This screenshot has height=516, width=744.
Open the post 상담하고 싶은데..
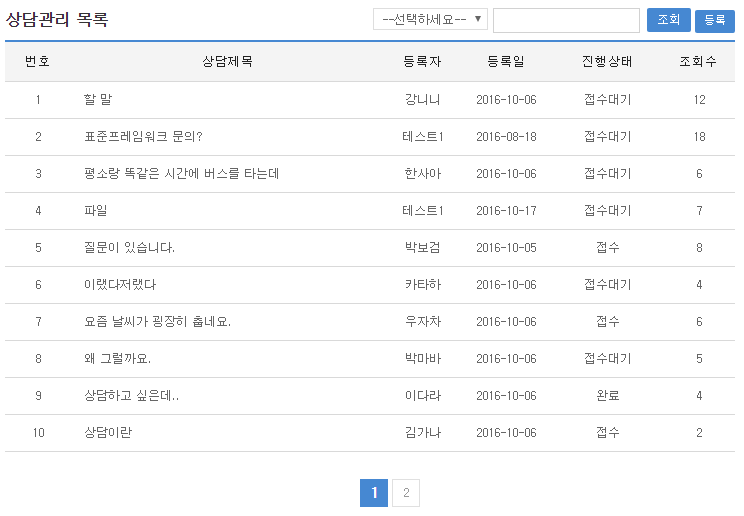[131, 396]
